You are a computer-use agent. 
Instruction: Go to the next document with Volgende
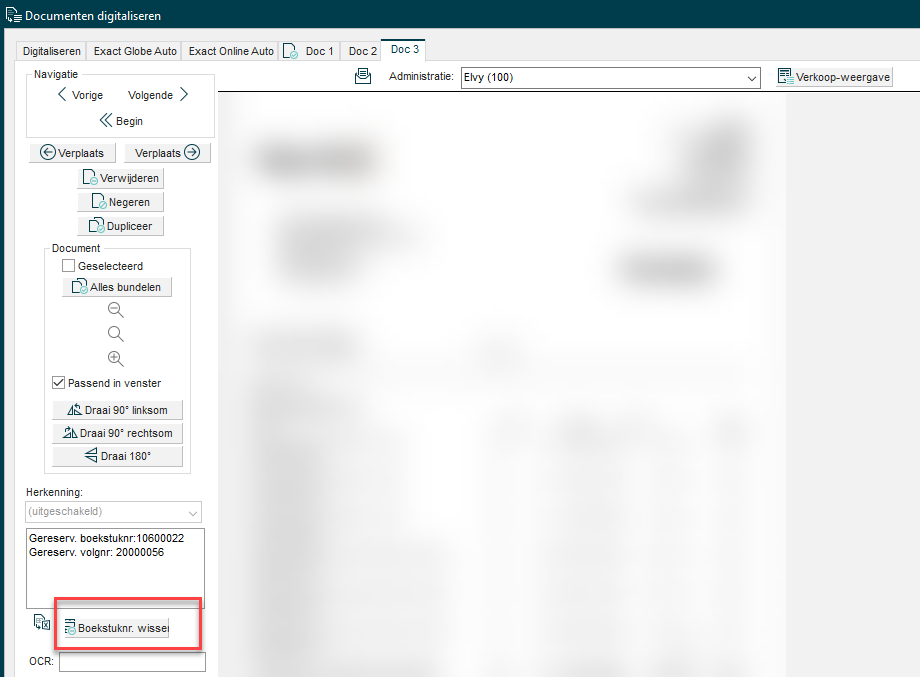[x=157, y=95]
